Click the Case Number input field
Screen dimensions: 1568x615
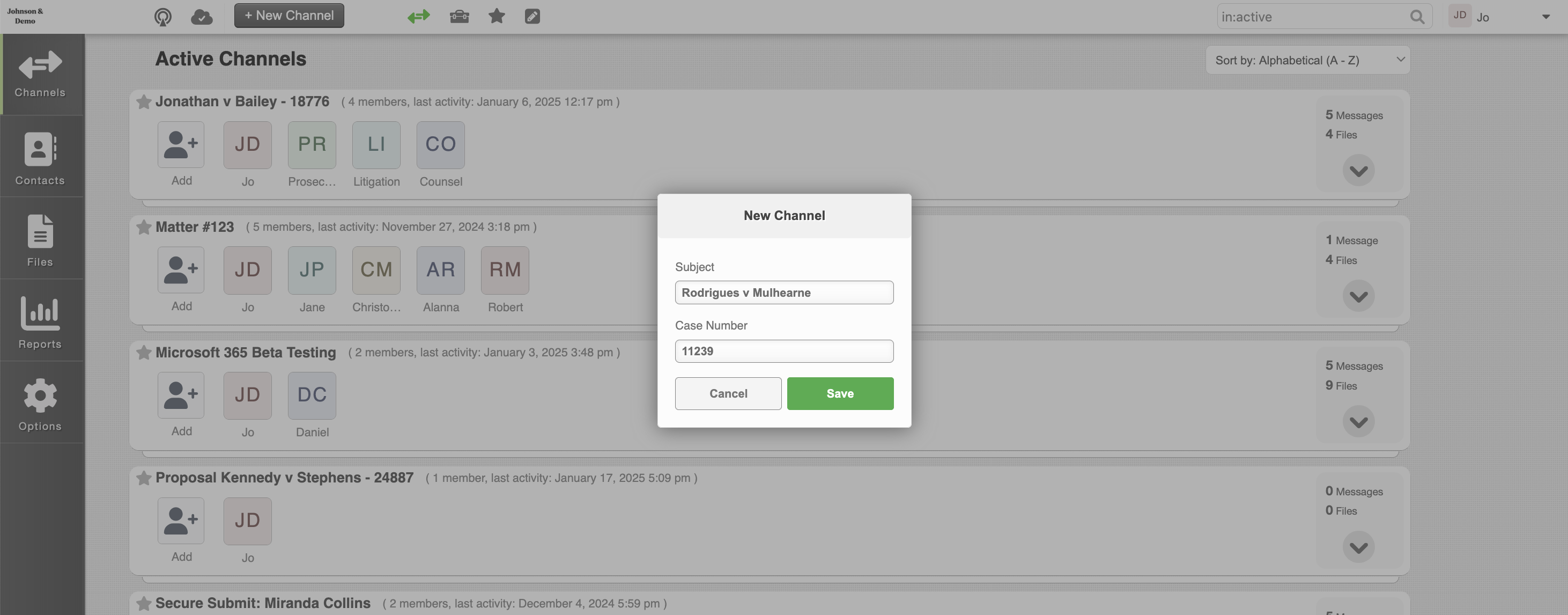coord(784,352)
